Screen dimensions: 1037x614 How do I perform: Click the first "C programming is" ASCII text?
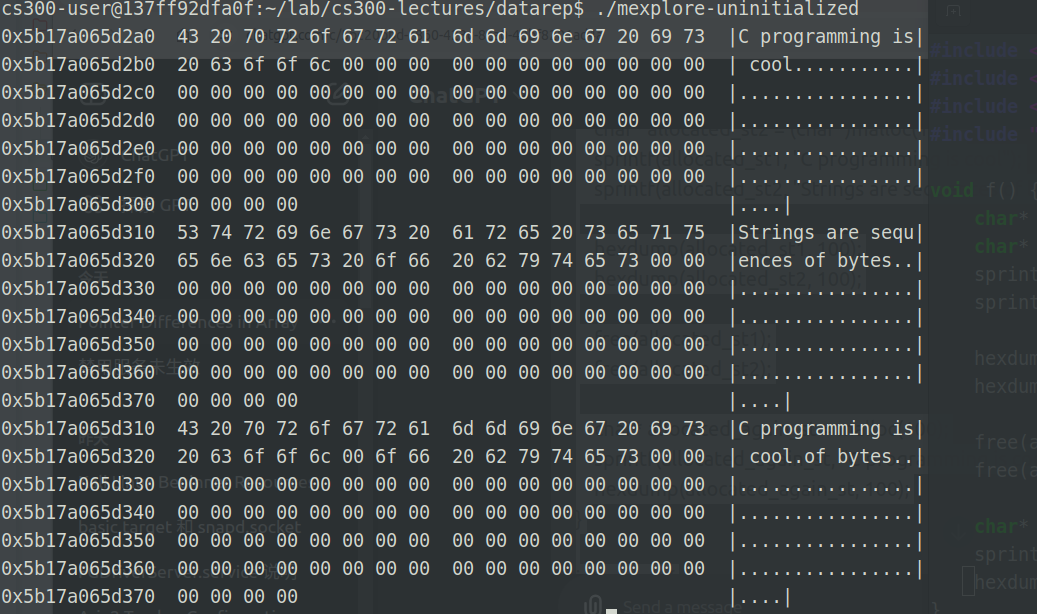(x=825, y=37)
